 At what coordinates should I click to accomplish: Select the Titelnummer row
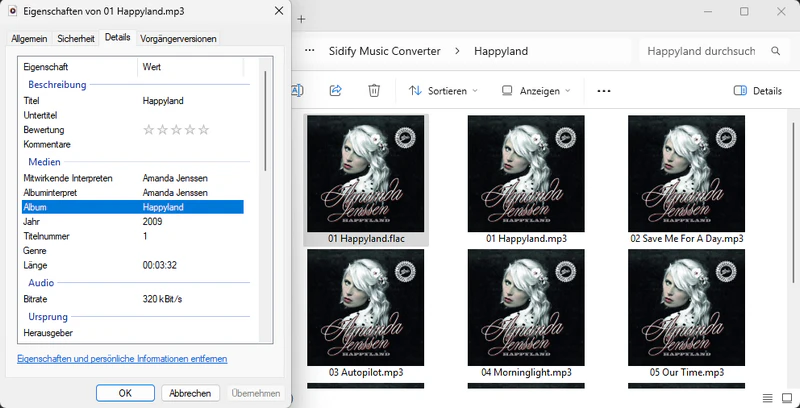point(133,236)
